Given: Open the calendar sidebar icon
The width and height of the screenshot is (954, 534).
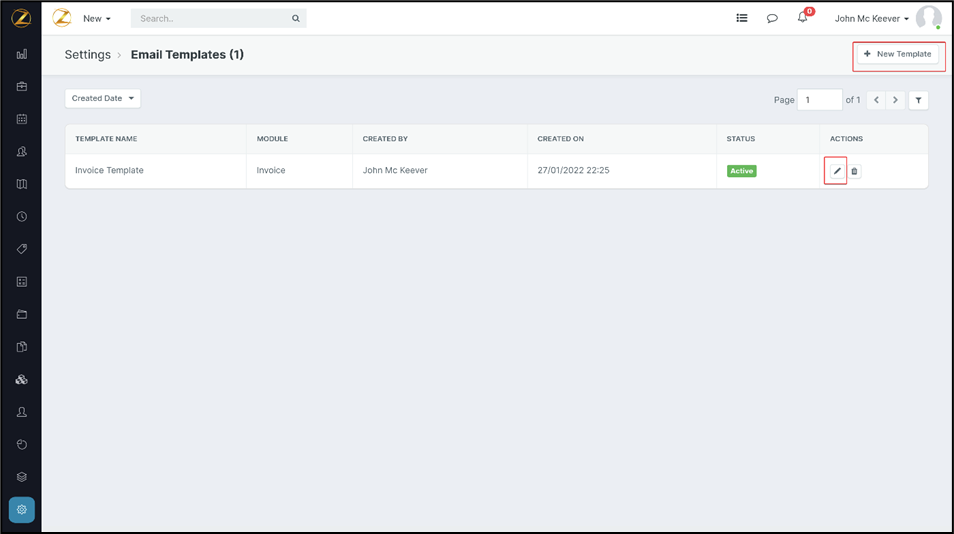Looking at the screenshot, I should click(22, 119).
